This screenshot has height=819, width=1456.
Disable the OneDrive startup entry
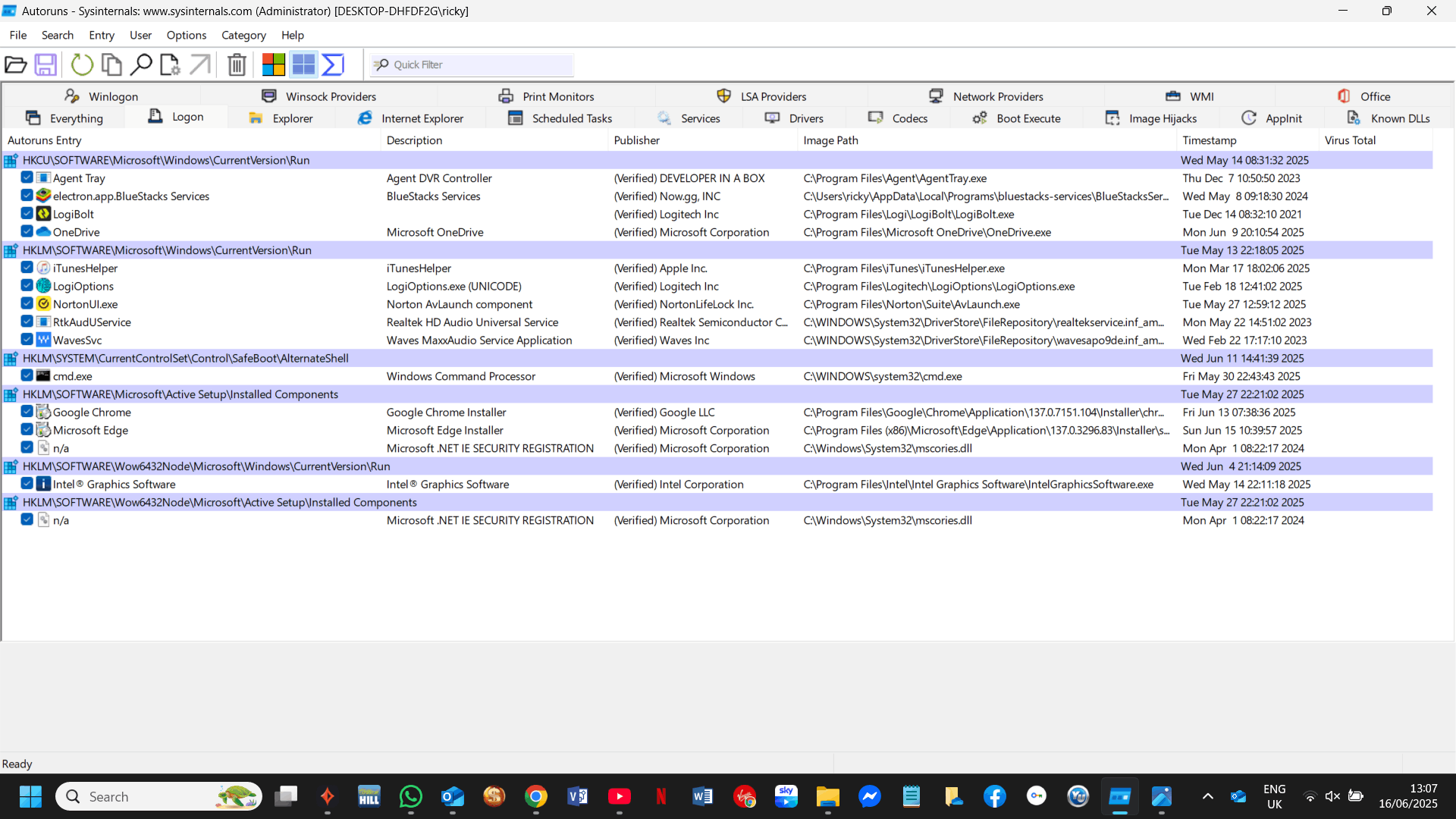pyautogui.click(x=27, y=231)
